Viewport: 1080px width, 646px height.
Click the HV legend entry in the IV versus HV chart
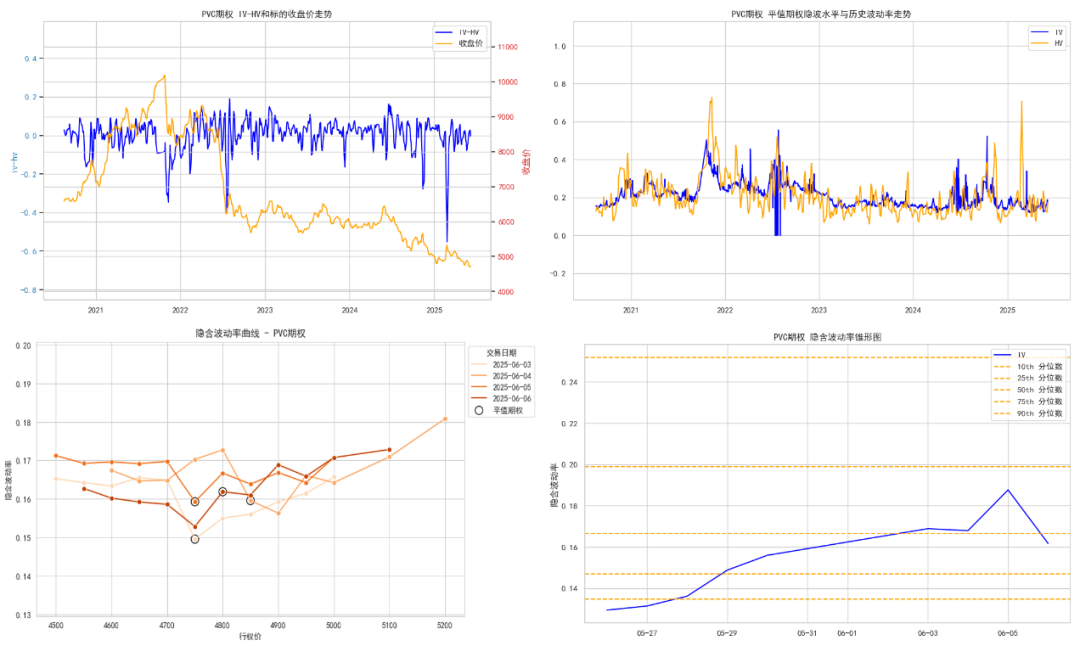pos(1047,43)
